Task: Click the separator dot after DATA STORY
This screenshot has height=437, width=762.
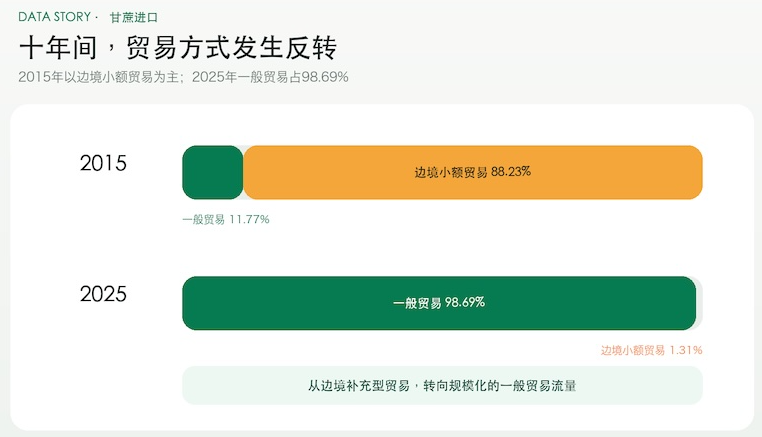Action: click(x=97, y=17)
